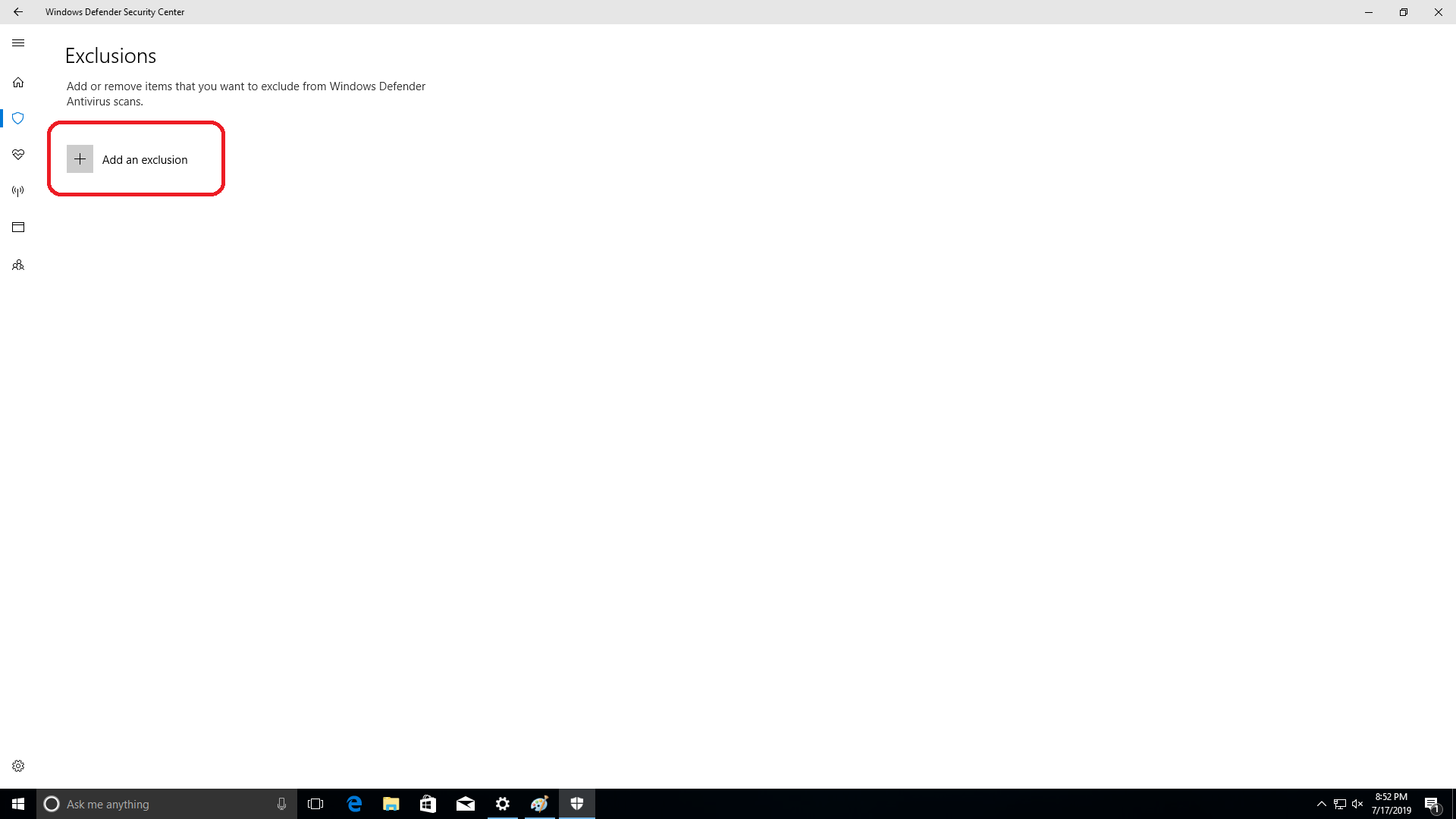Open File Explorer from taskbar

[391, 804]
